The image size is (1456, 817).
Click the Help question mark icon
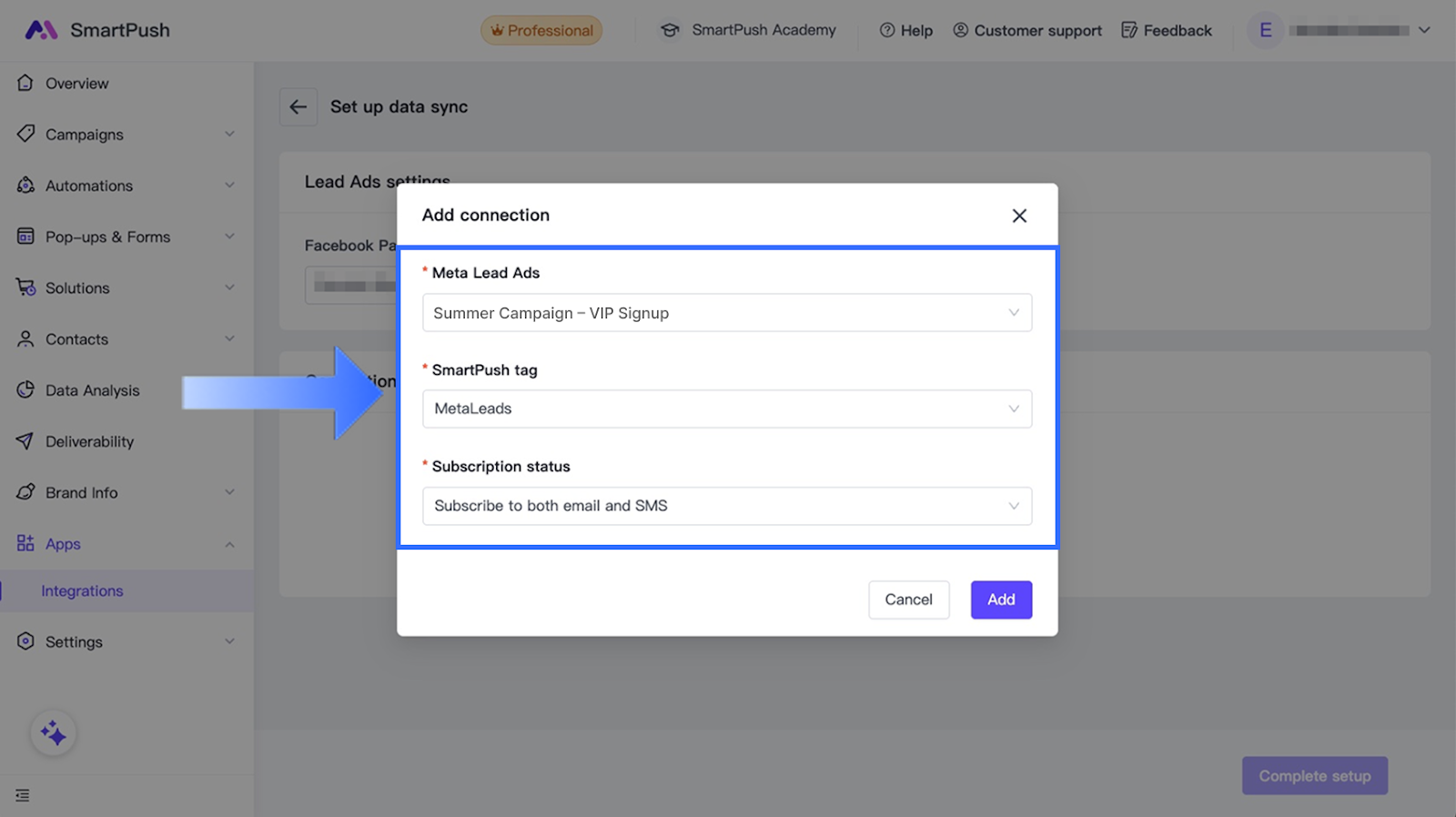pyautogui.click(x=886, y=30)
